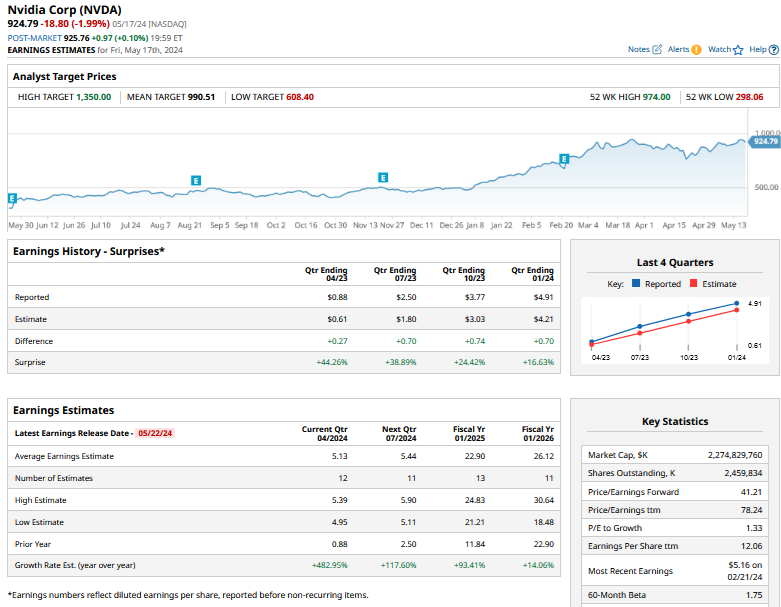
Task: Click the Price/Earnings Forward value 41.21
Action: [x=752, y=492]
